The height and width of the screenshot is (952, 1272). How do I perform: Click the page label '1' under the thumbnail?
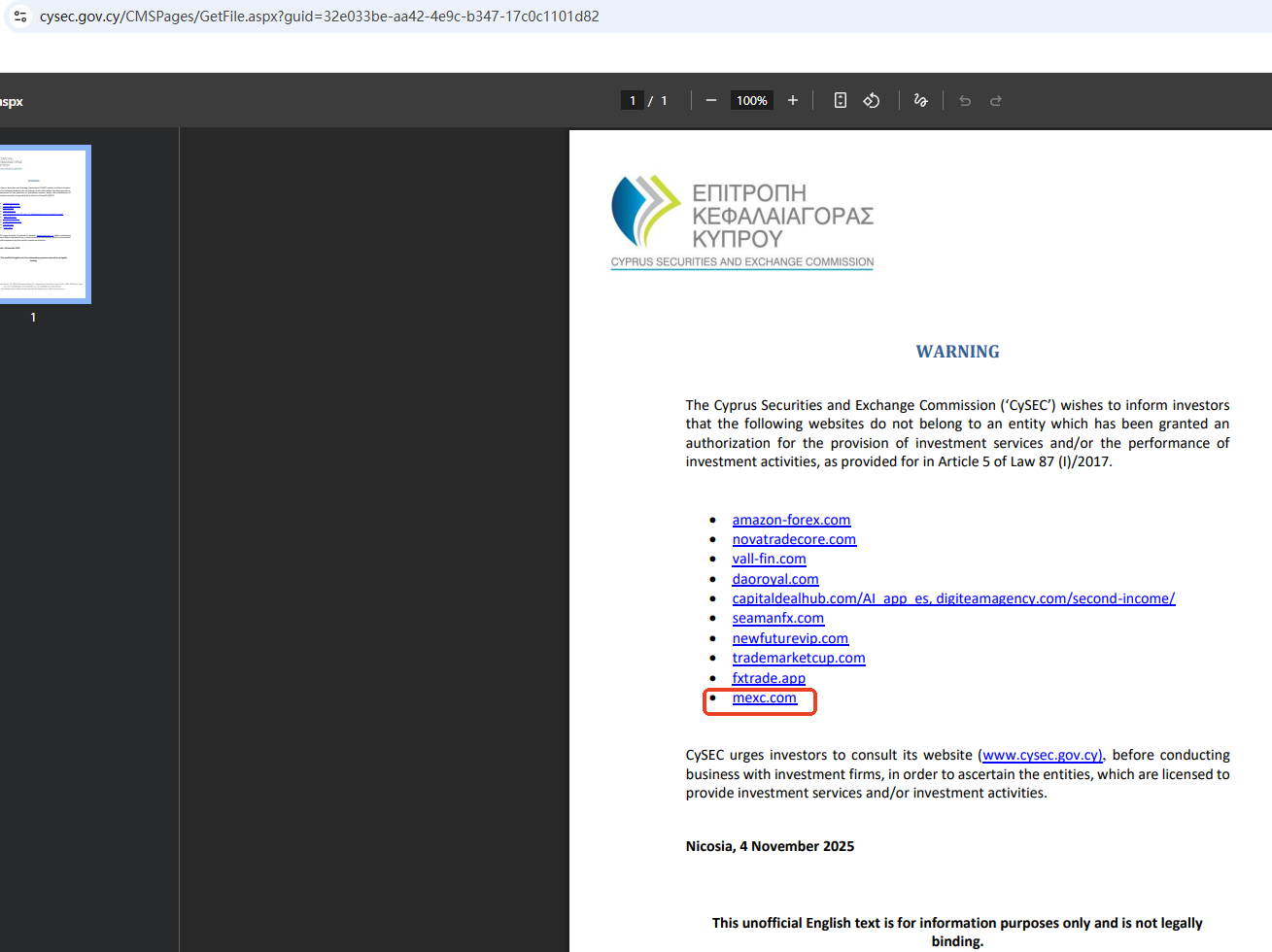(x=33, y=317)
